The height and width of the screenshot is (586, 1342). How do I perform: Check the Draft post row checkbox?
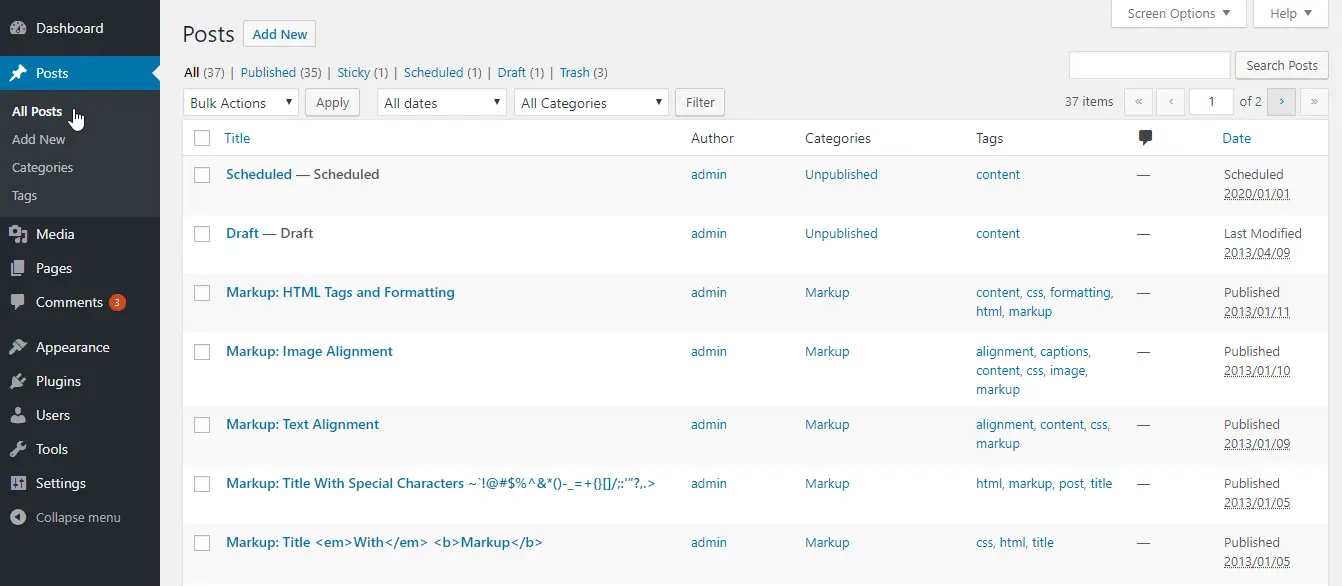(202, 233)
